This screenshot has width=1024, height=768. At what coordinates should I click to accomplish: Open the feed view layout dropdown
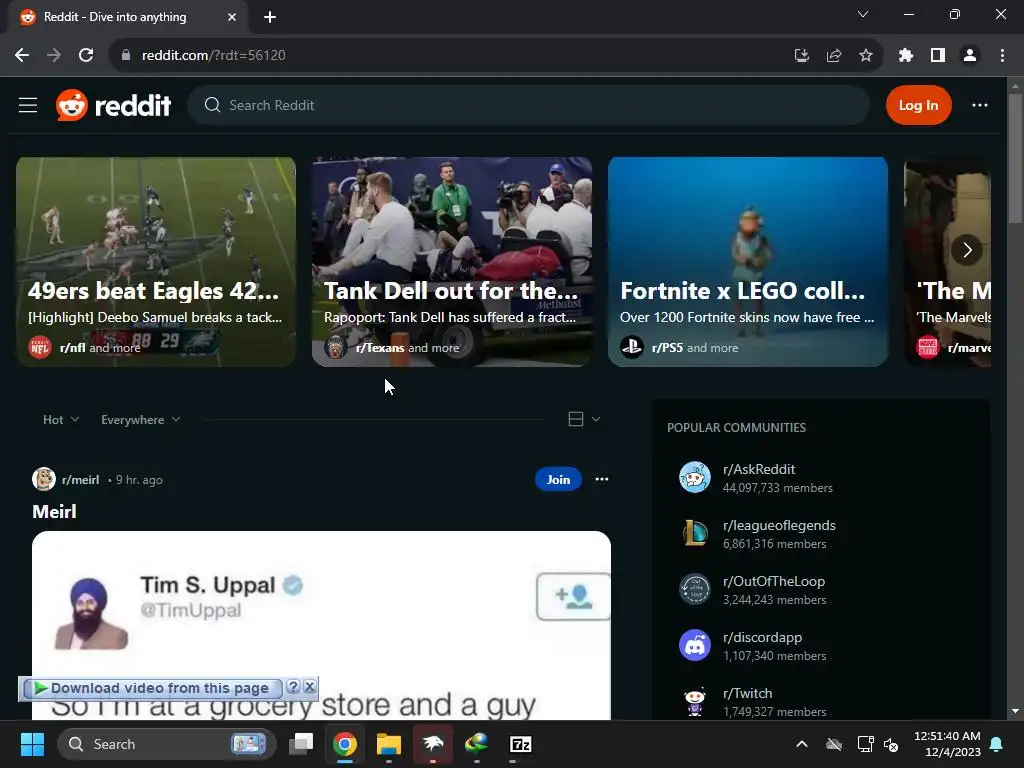(584, 419)
